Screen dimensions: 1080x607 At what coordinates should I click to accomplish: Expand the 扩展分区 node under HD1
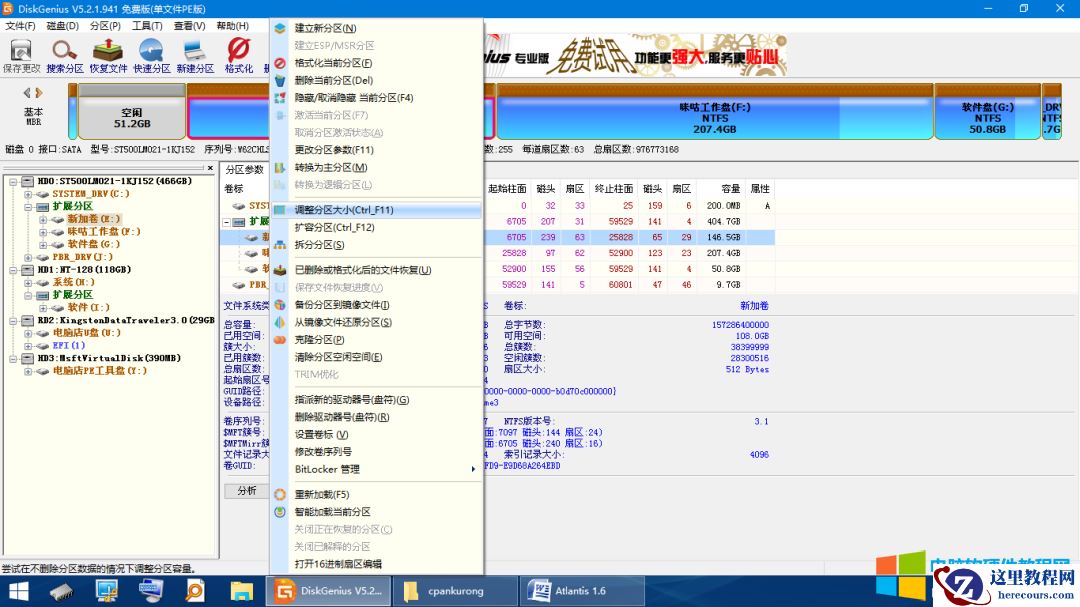point(27,294)
